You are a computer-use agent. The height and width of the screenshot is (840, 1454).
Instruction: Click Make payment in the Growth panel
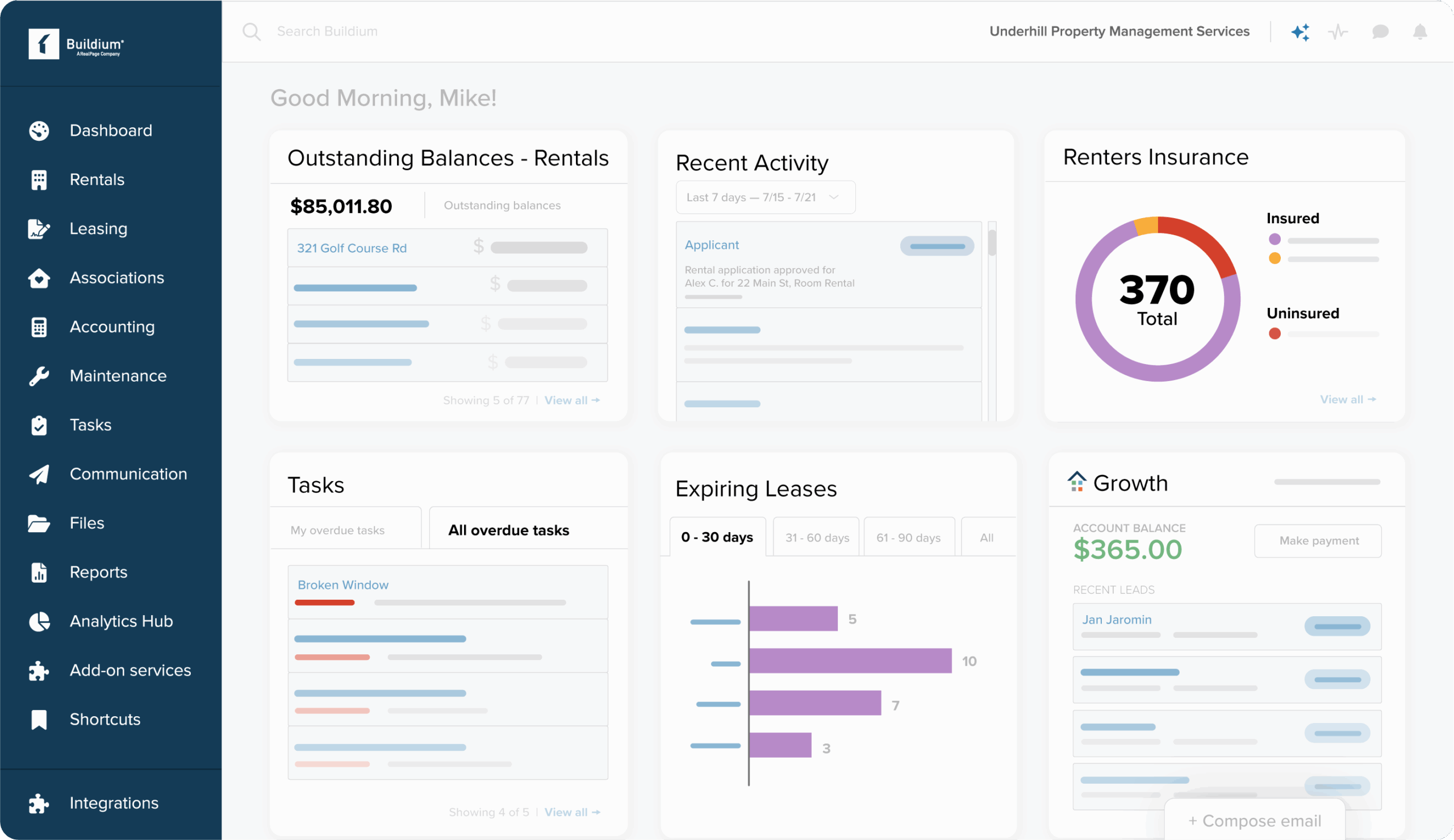tap(1318, 541)
